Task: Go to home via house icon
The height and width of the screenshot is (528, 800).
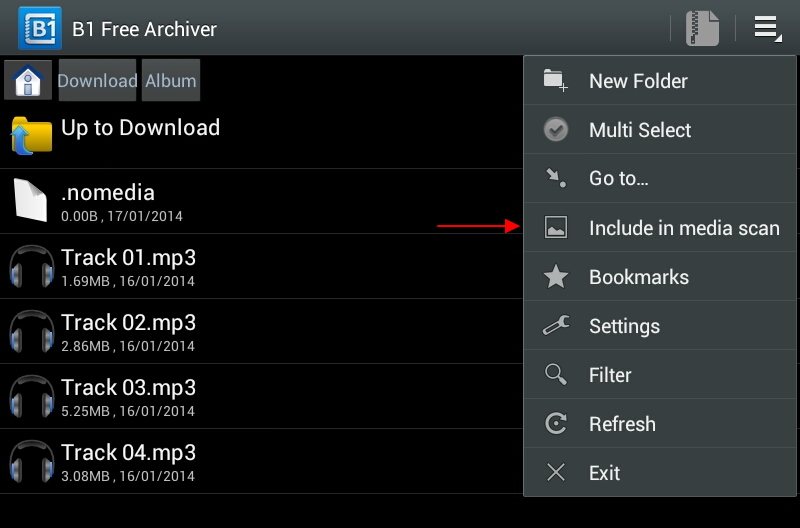Action: tap(28, 80)
